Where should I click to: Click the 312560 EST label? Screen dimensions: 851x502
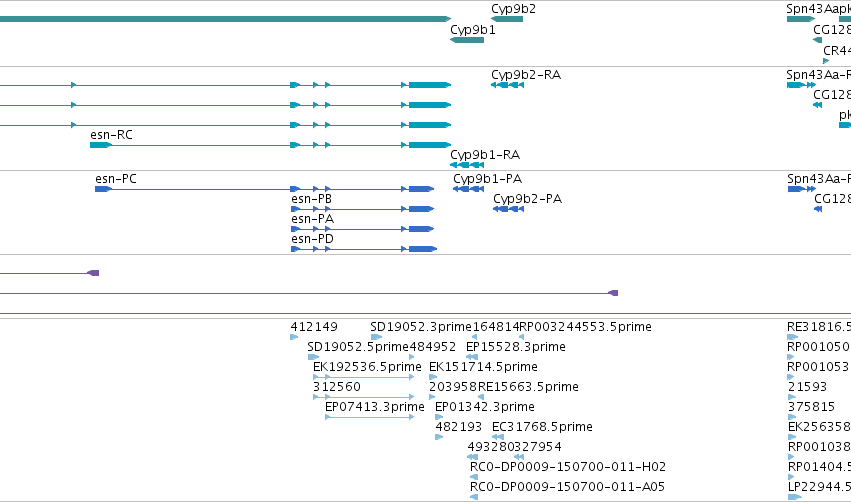coord(337,387)
